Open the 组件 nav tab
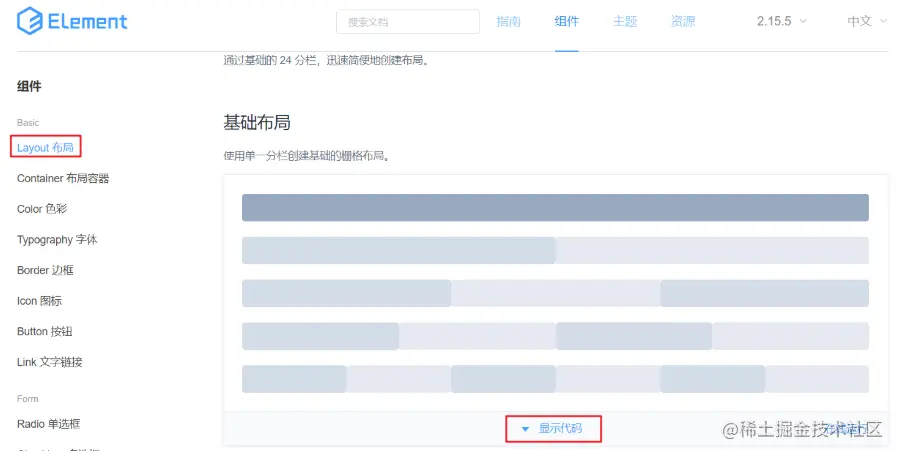This screenshot has height=455, width=898. point(566,21)
